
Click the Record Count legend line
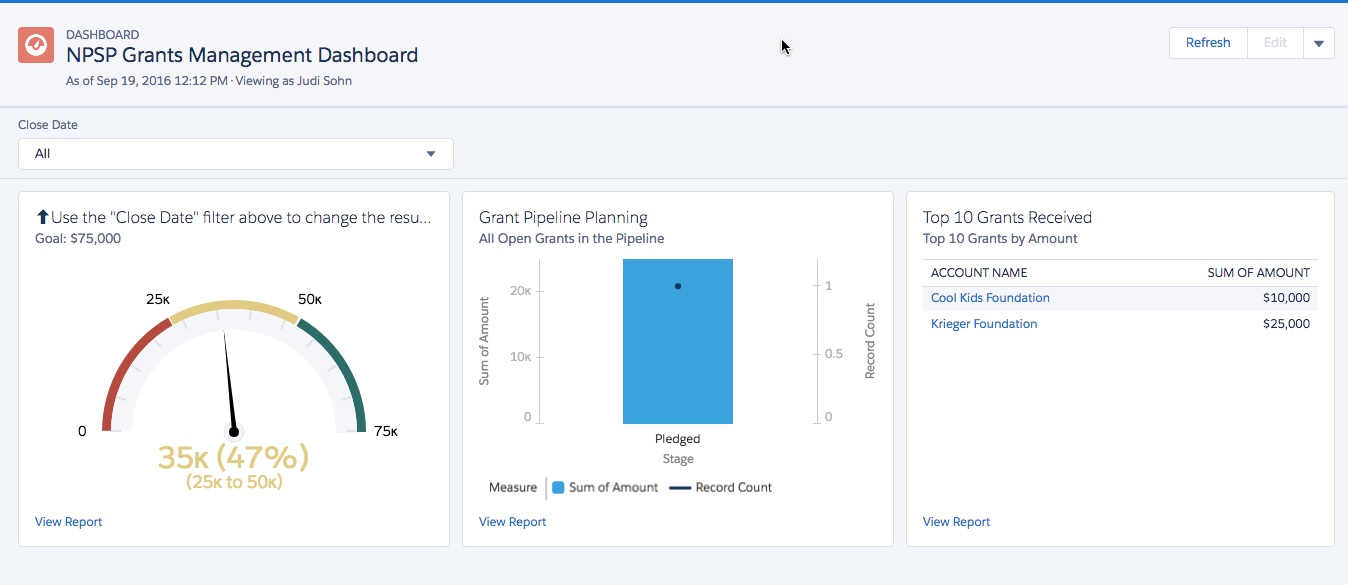[x=680, y=488]
